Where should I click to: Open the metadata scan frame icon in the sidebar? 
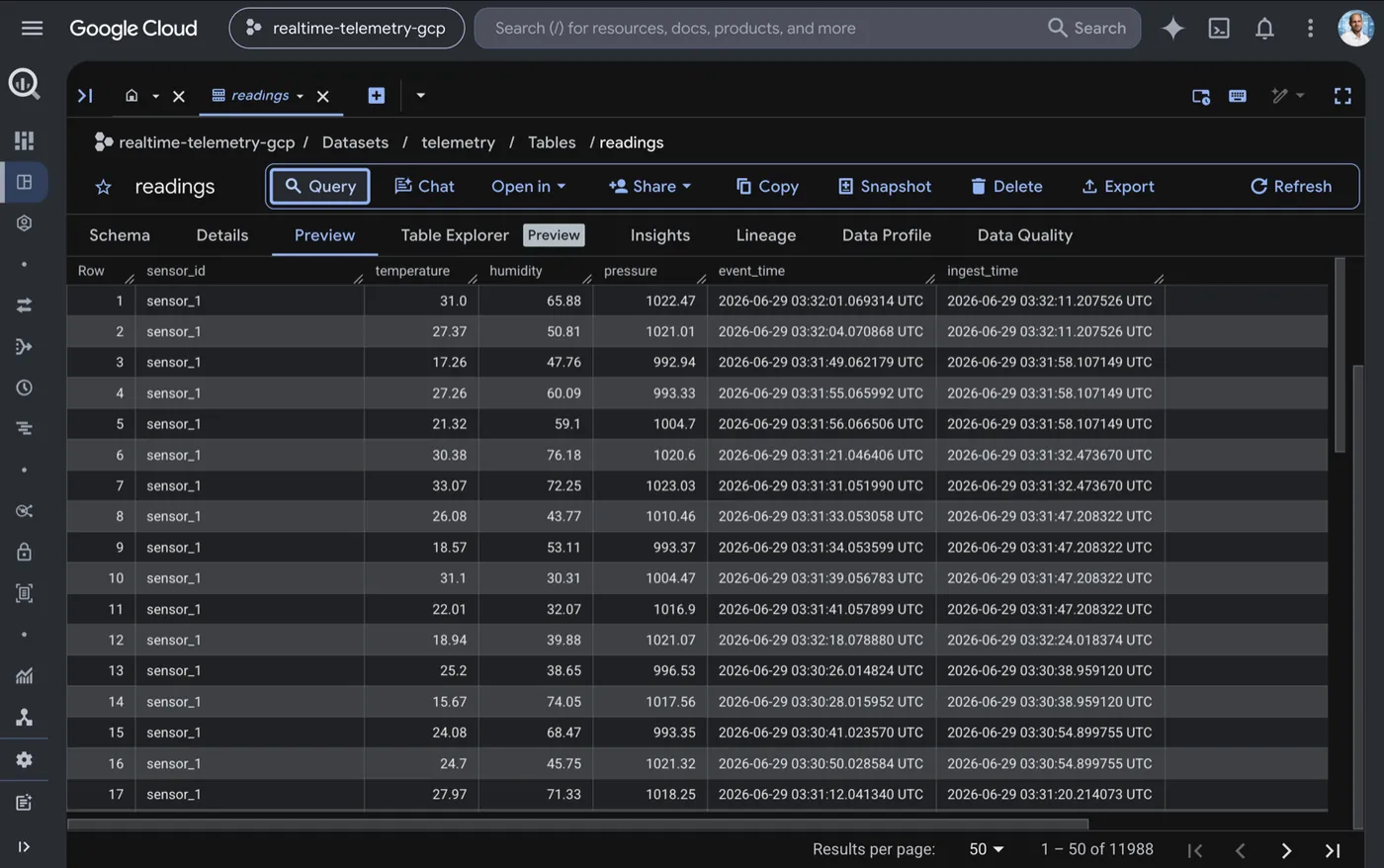(x=25, y=593)
